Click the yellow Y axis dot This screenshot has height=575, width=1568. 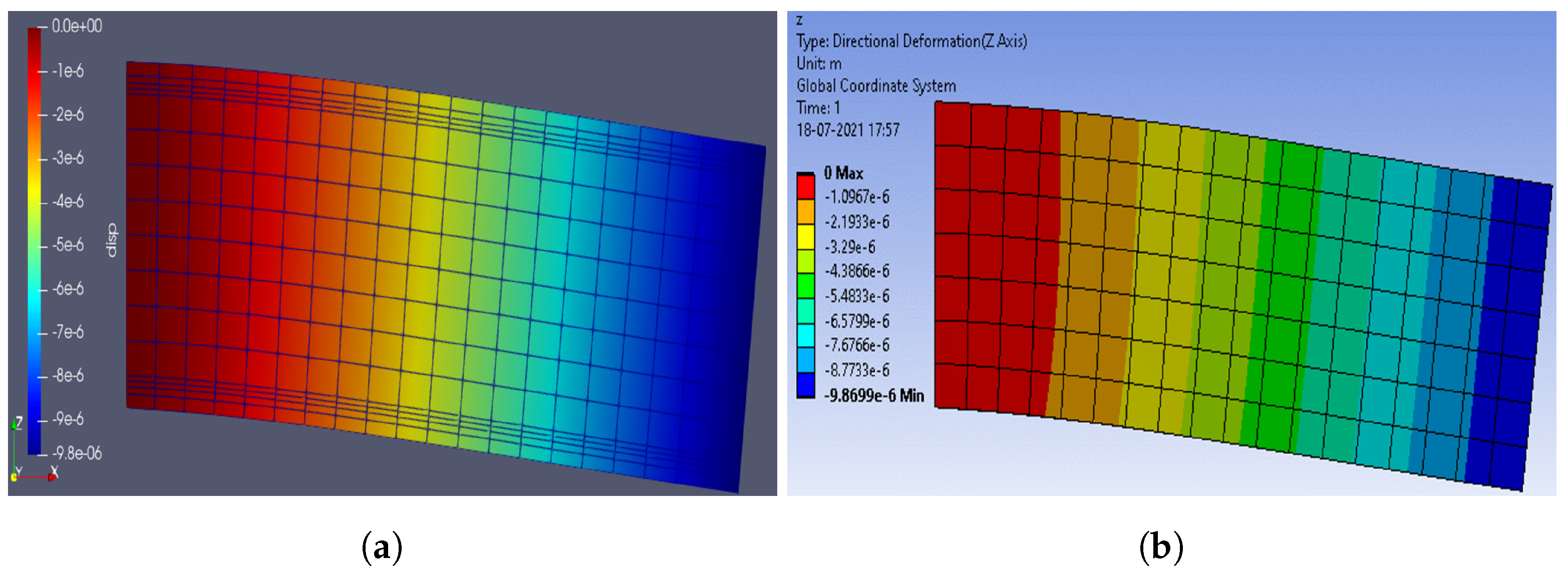(14, 477)
